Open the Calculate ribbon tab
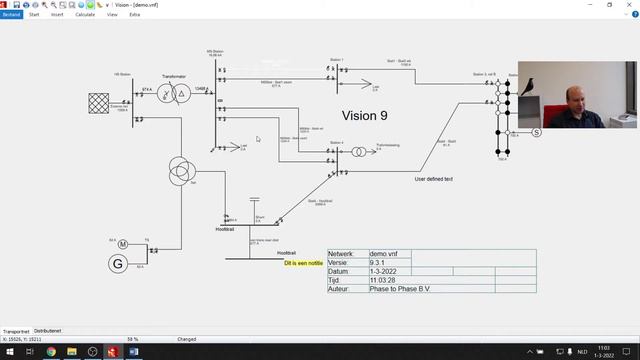 coord(85,15)
